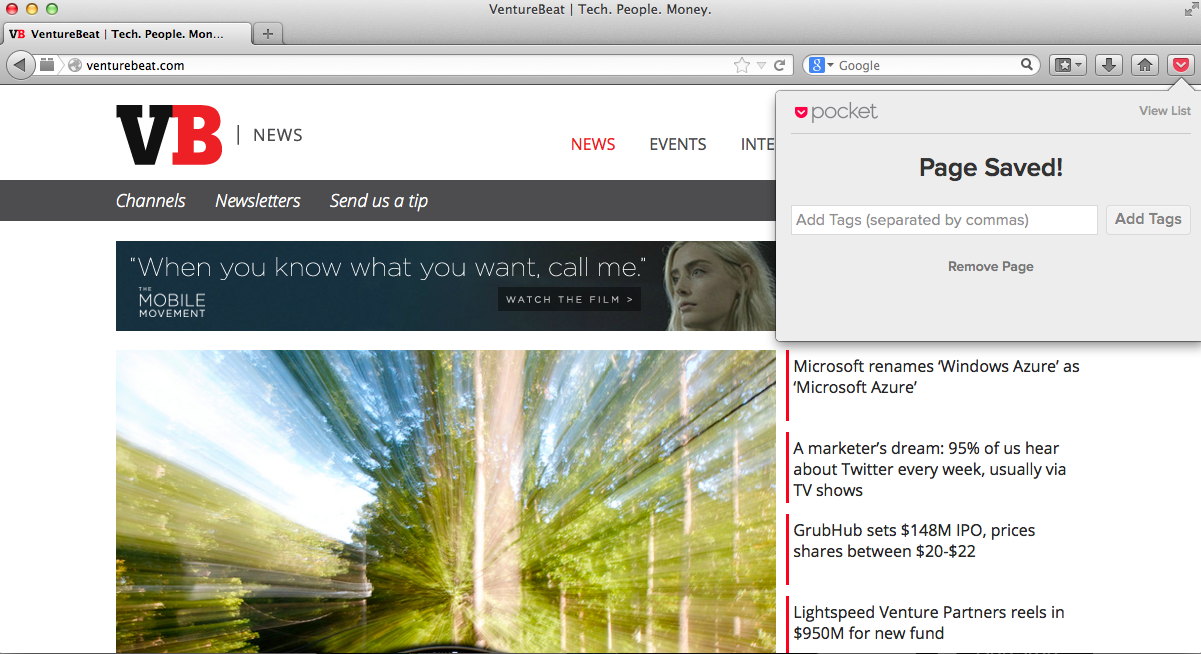Screen dimensions: 1201x654
Task: Click the WATCH THE FILM banner button
Action: point(569,299)
